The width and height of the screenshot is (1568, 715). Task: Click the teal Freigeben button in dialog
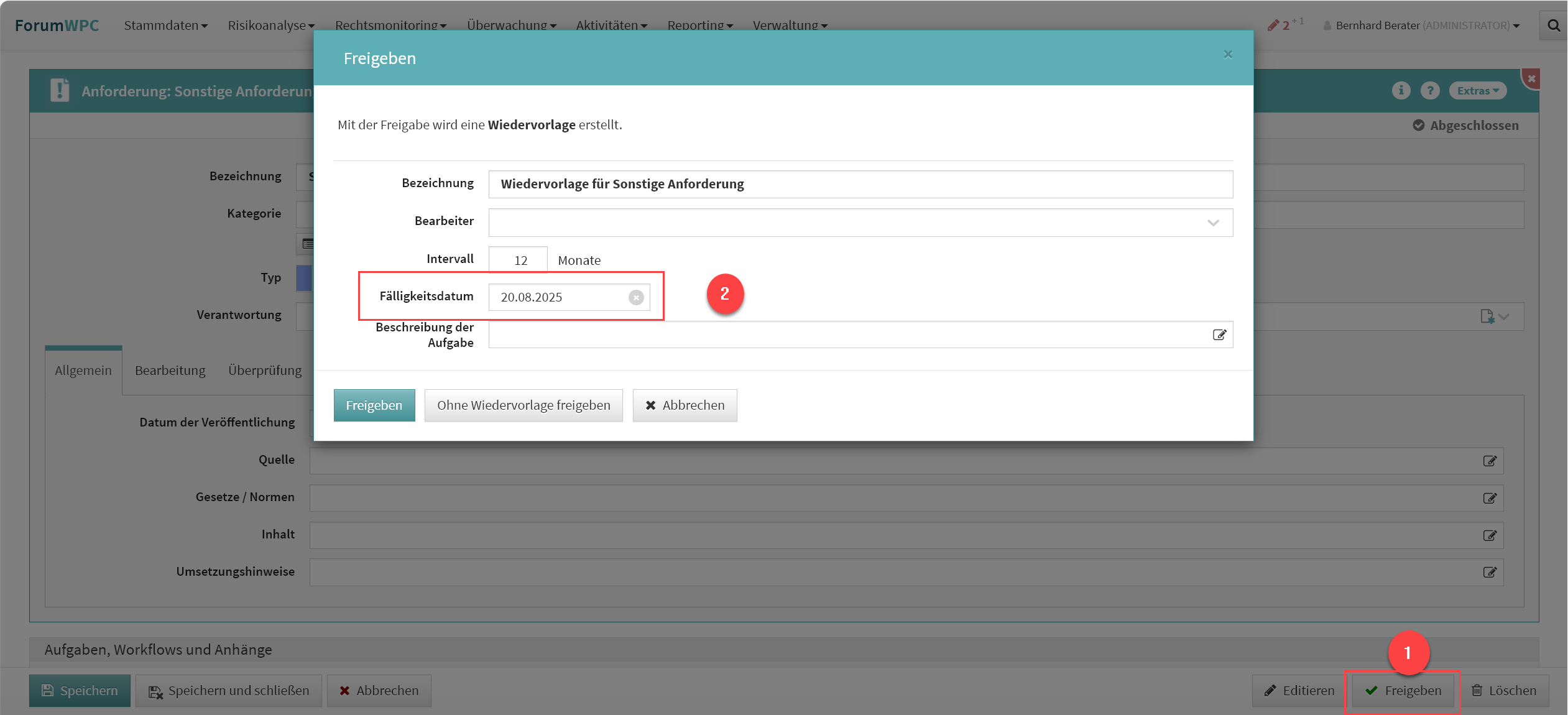pyautogui.click(x=374, y=405)
